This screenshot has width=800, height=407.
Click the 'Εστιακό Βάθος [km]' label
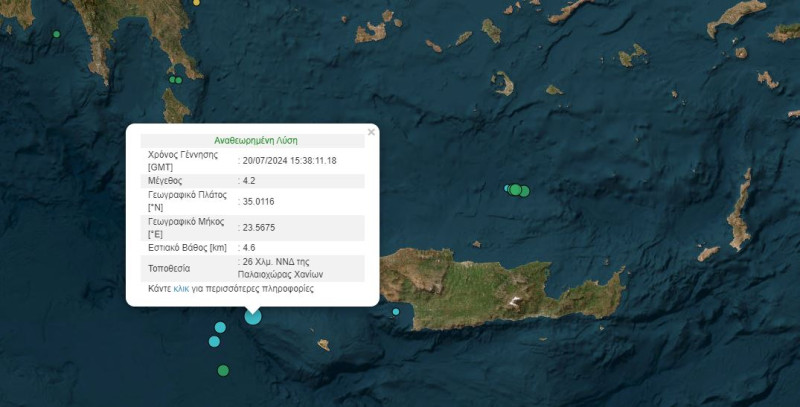188,247
